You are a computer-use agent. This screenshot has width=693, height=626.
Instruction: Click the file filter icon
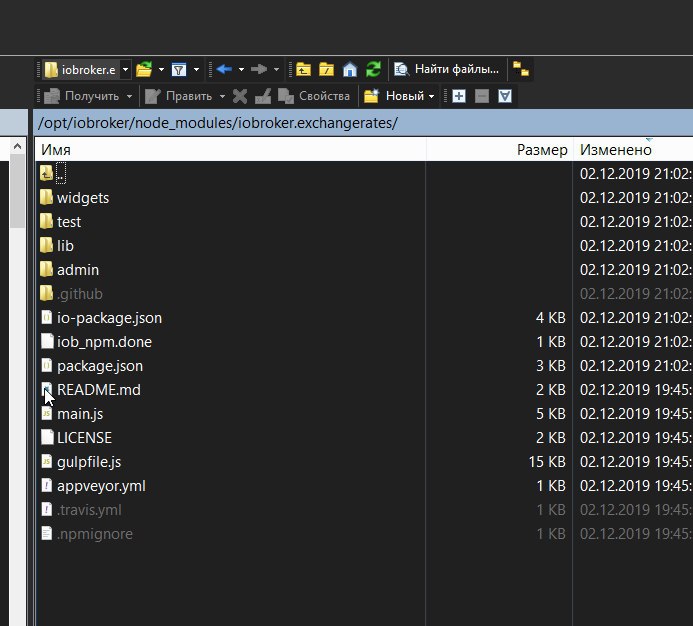coord(179,69)
